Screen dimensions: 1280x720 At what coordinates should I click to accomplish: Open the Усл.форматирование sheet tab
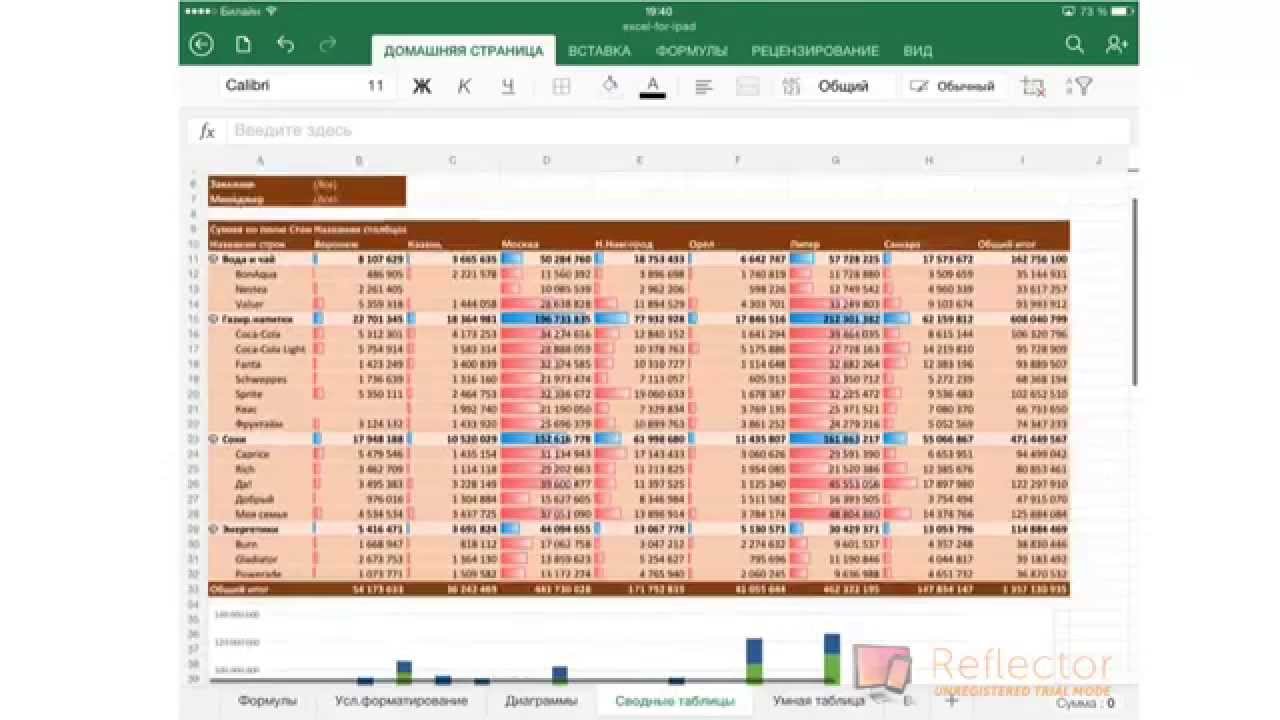(x=401, y=701)
